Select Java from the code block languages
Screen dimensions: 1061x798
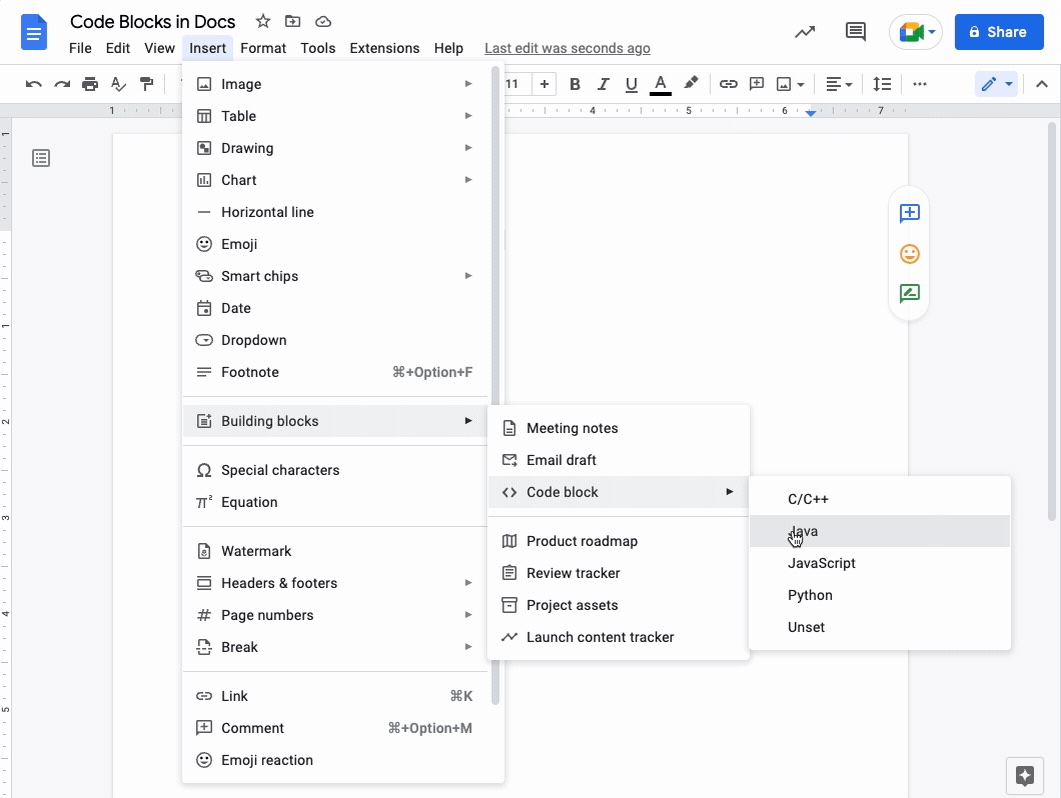point(803,531)
